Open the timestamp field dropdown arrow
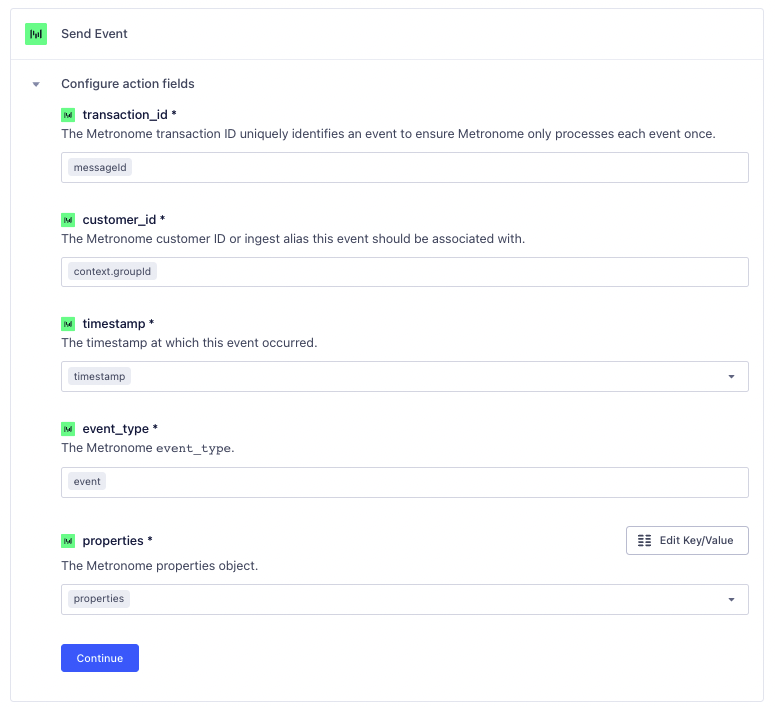 (731, 377)
